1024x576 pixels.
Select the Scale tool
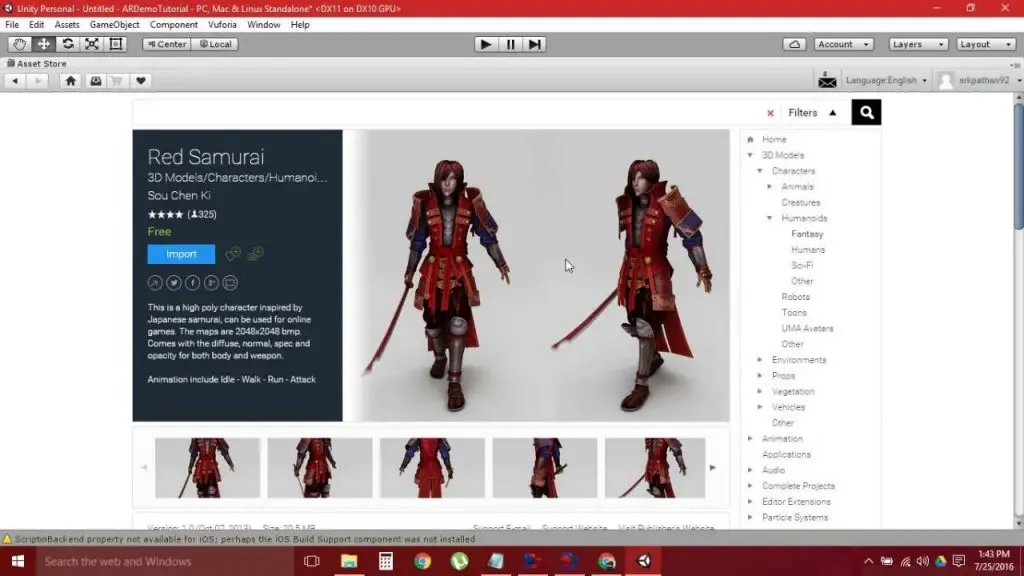92,44
